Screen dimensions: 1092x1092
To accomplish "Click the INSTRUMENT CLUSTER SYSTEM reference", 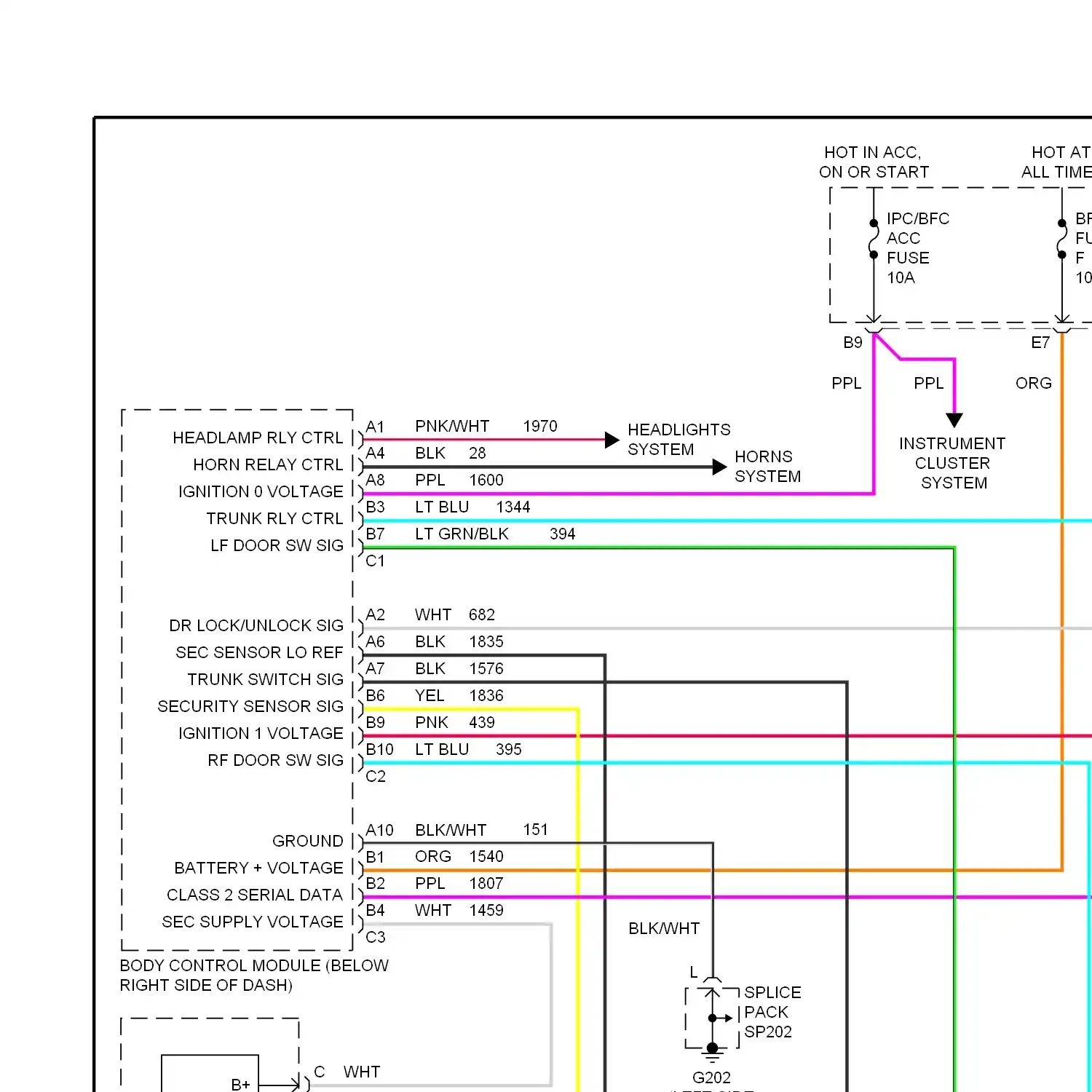I will click(x=952, y=463).
